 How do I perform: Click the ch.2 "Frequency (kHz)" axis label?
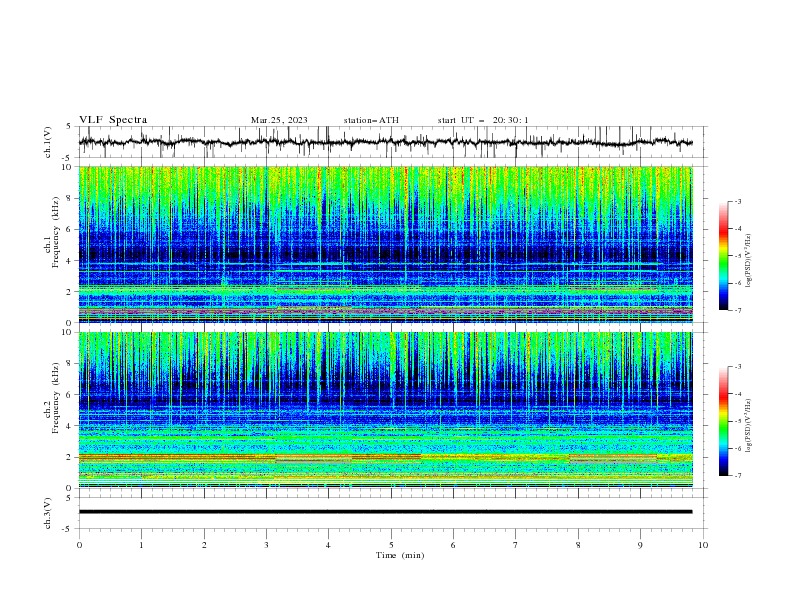pyautogui.click(x=56, y=398)
